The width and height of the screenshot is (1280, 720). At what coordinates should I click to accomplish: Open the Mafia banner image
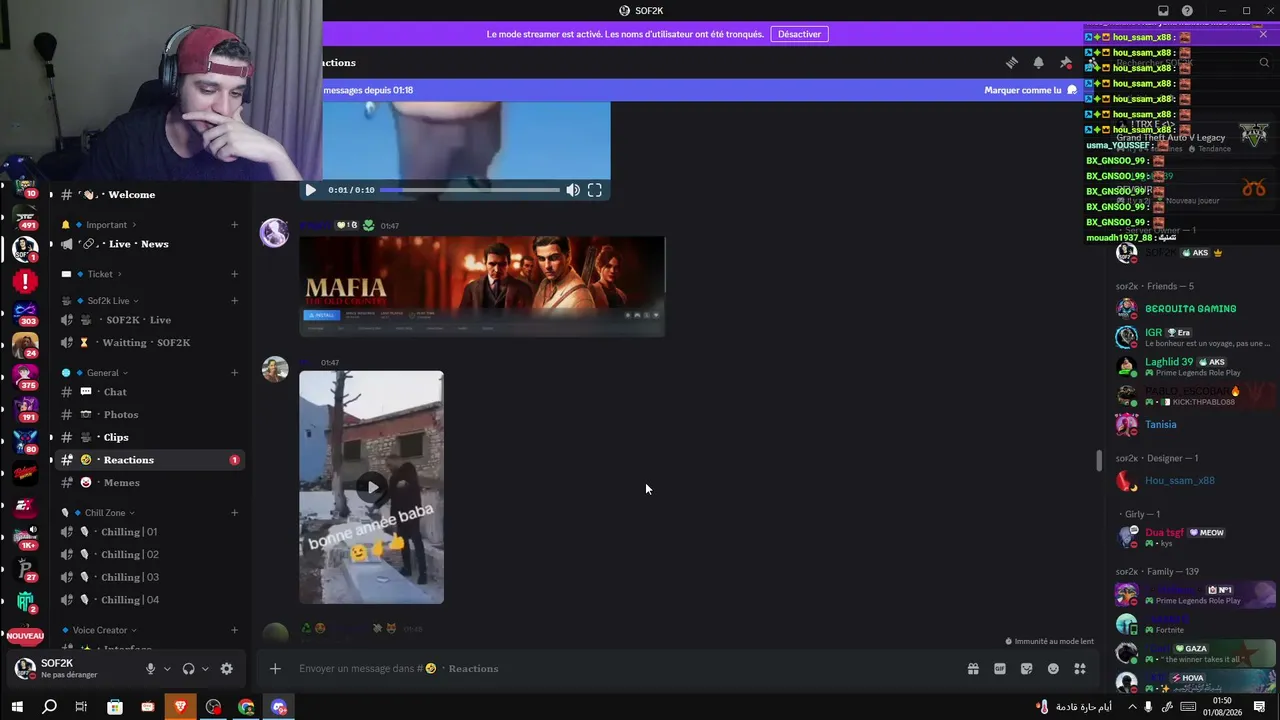coord(482,286)
